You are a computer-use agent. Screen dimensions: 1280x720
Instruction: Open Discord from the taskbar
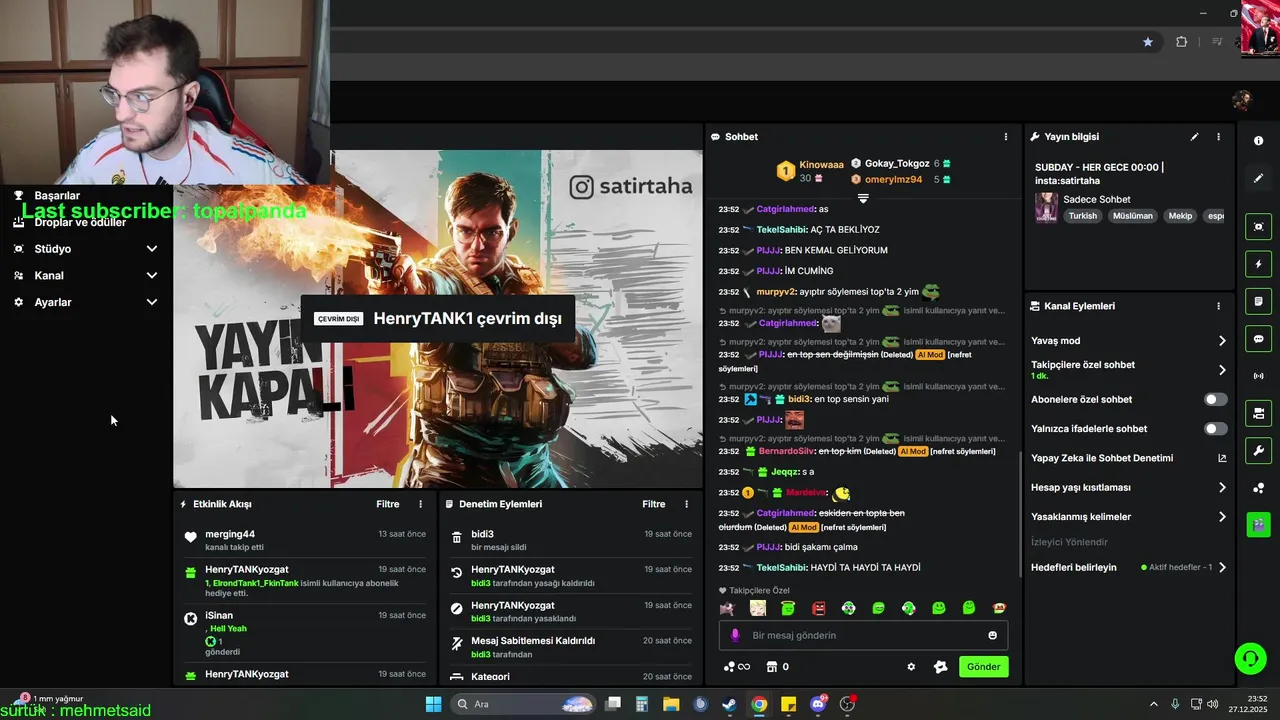click(x=819, y=704)
